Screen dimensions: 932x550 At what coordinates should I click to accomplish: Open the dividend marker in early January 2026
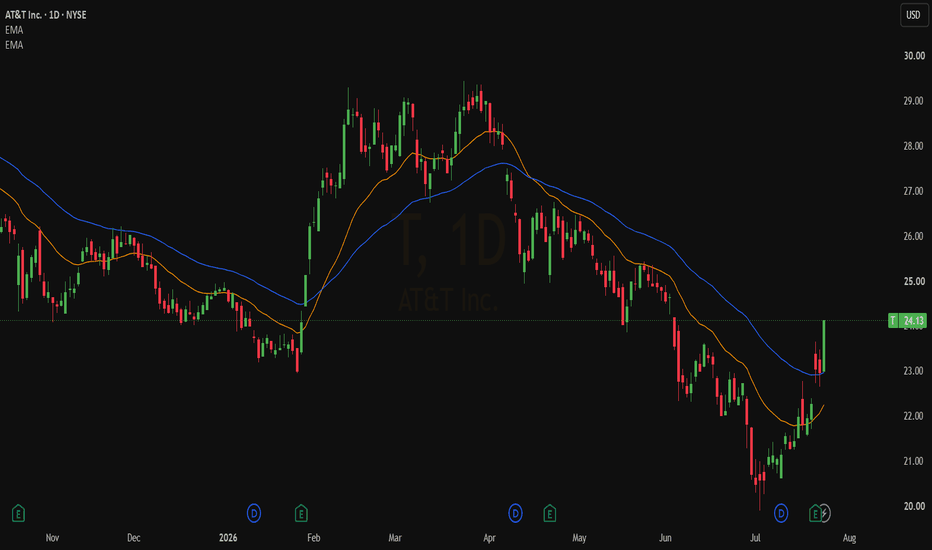254,513
